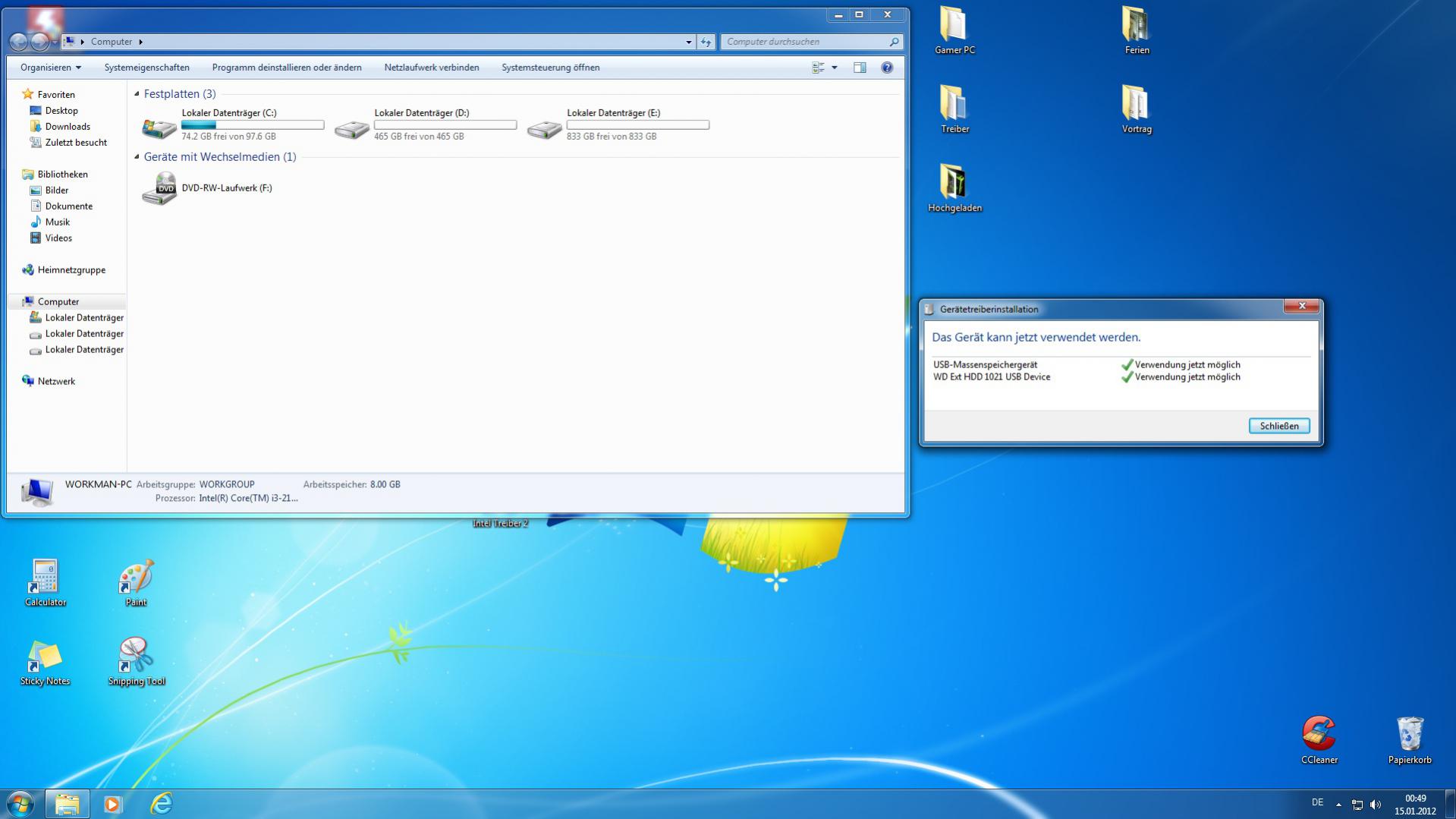Select Favoriten in the navigation pane

[56, 95]
